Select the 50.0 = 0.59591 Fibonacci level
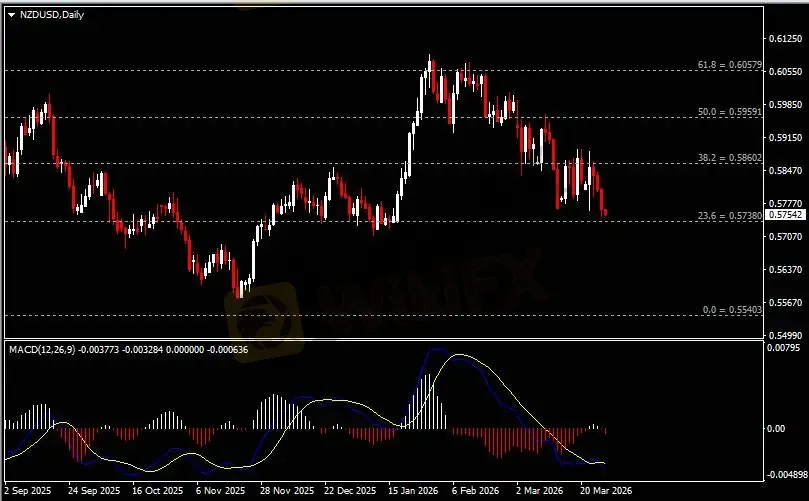The width and height of the screenshot is (809, 501). 730,112
